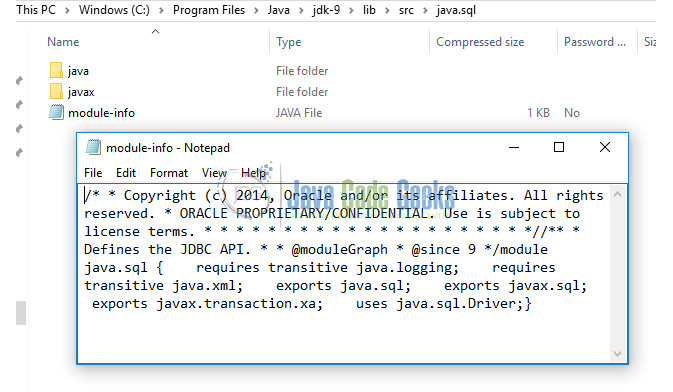Open the Help menu in Notepad
Viewport: 673px width, 392px height.
tap(253, 173)
